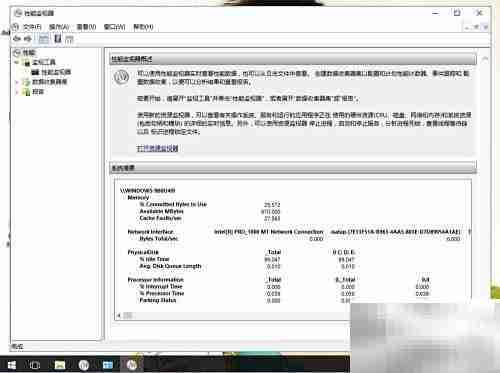
Task: Click the console document icon left of 文件 menu
Action: click(x=15, y=27)
